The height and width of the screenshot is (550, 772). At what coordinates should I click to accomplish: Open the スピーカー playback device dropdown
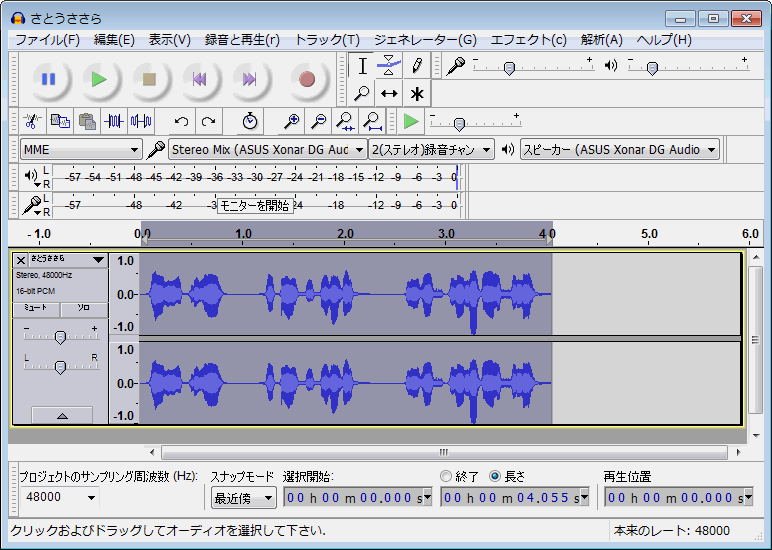pos(620,150)
